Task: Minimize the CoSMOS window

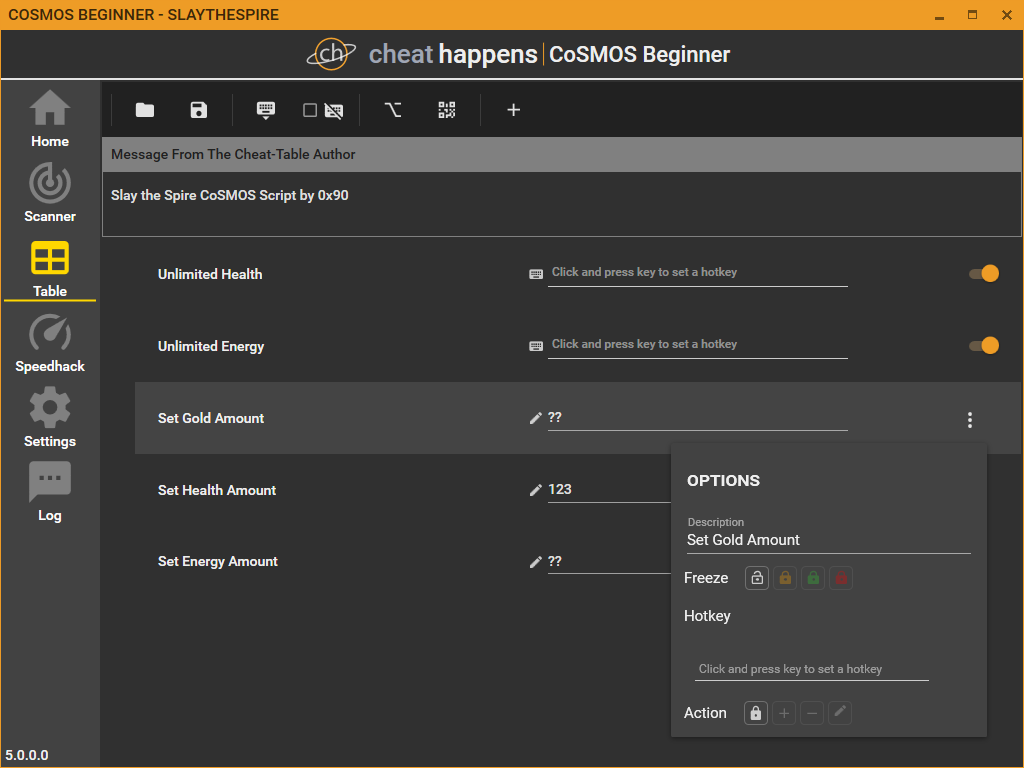Action: 940,16
